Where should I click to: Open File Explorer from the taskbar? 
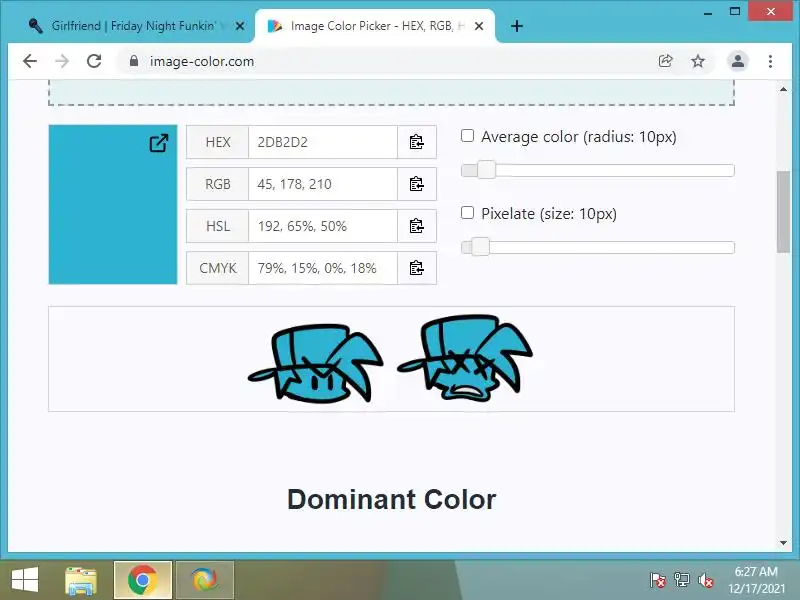[81, 581]
